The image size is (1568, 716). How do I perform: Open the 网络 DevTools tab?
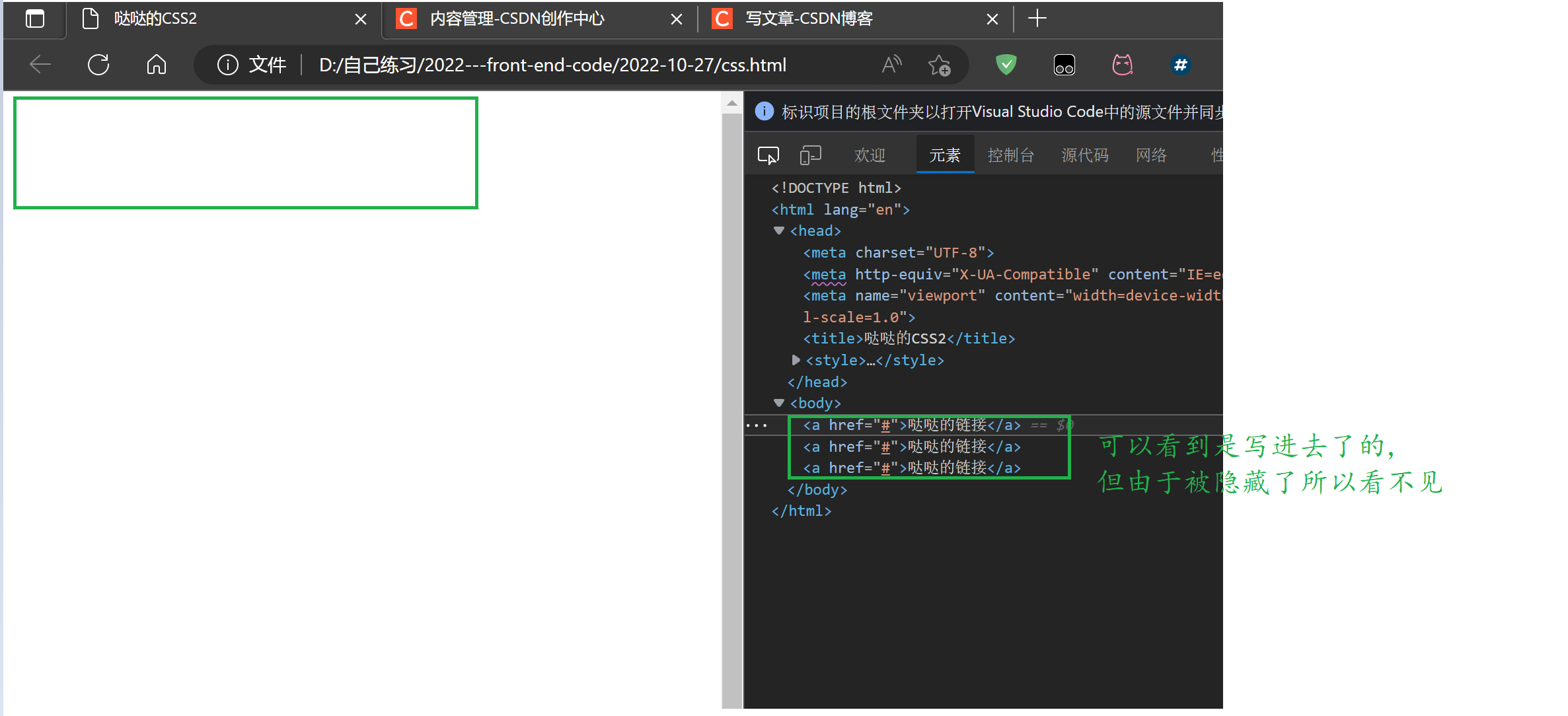(1151, 155)
